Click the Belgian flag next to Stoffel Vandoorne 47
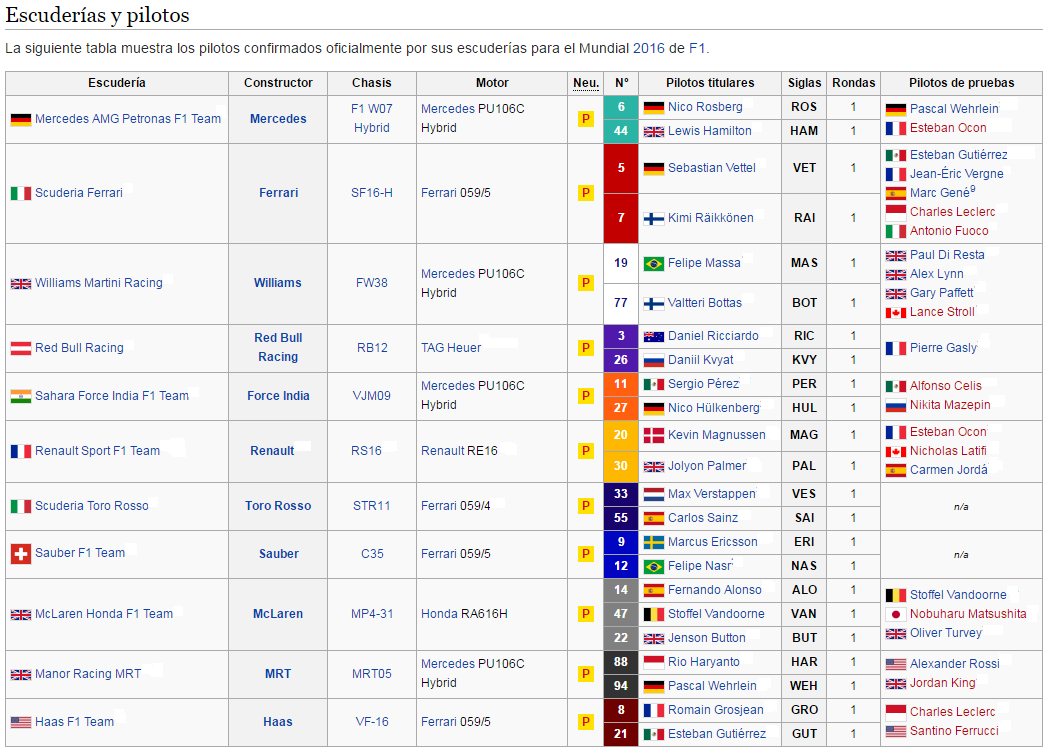The width and height of the screenshot is (1049, 754). [654, 614]
